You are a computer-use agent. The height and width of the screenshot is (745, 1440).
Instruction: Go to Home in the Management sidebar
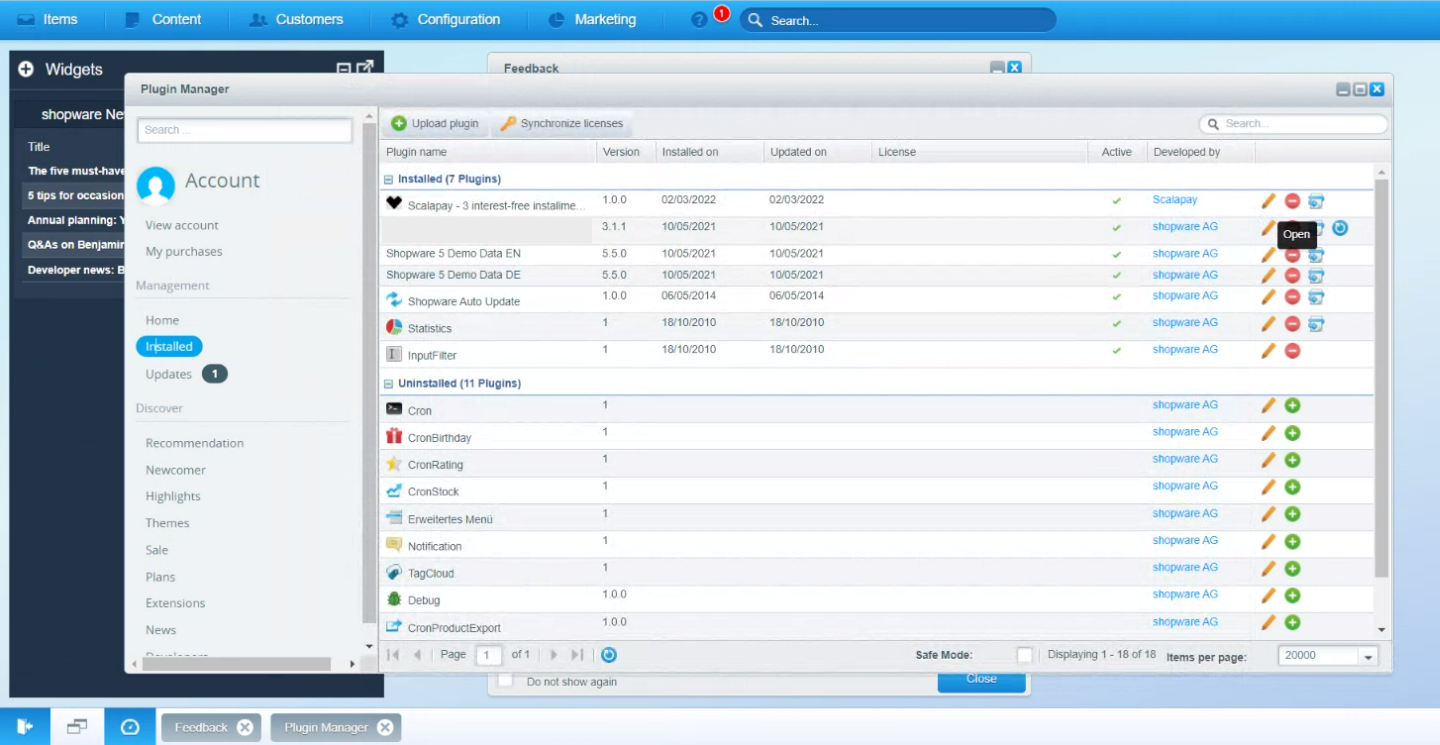coord(162,320)
